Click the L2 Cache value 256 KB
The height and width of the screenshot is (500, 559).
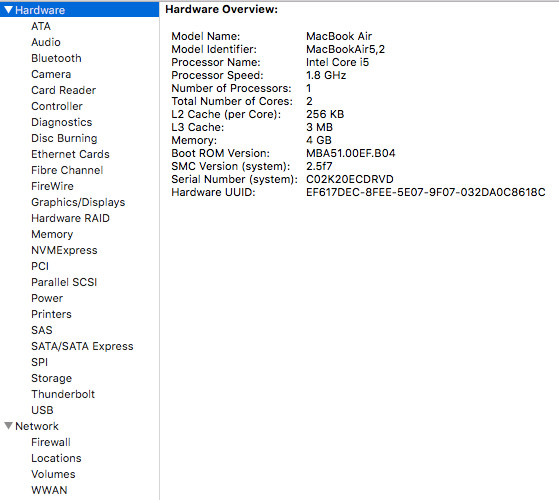pyautogui.click(x=325, y=114)
